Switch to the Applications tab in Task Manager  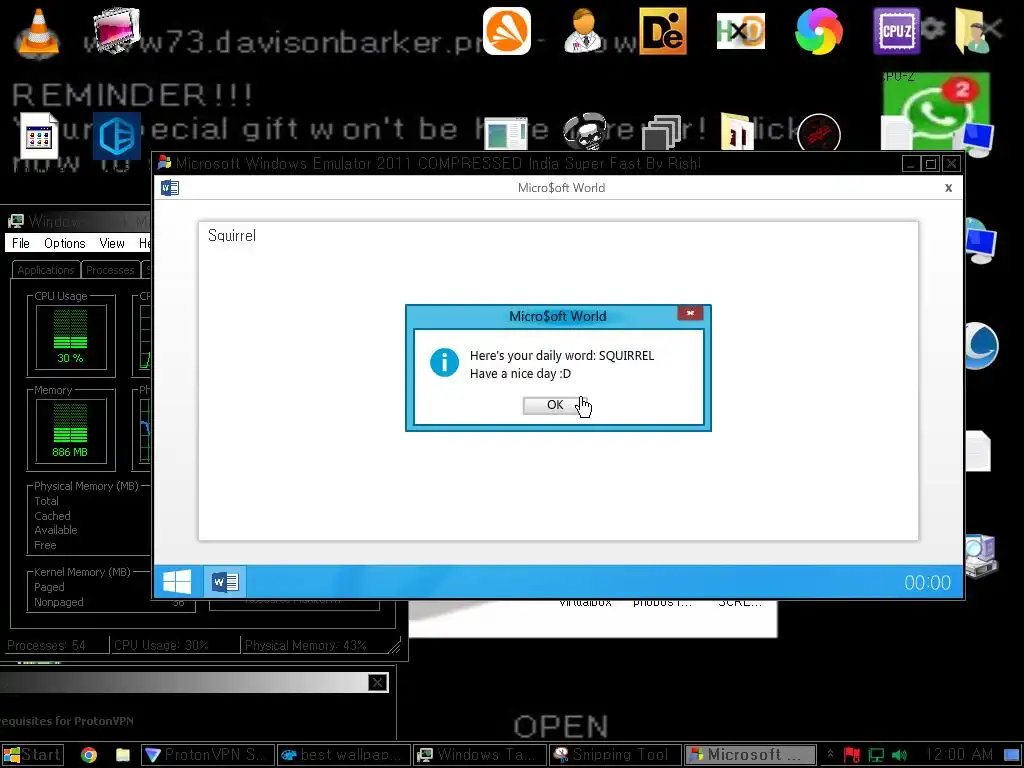click(46, 270)
